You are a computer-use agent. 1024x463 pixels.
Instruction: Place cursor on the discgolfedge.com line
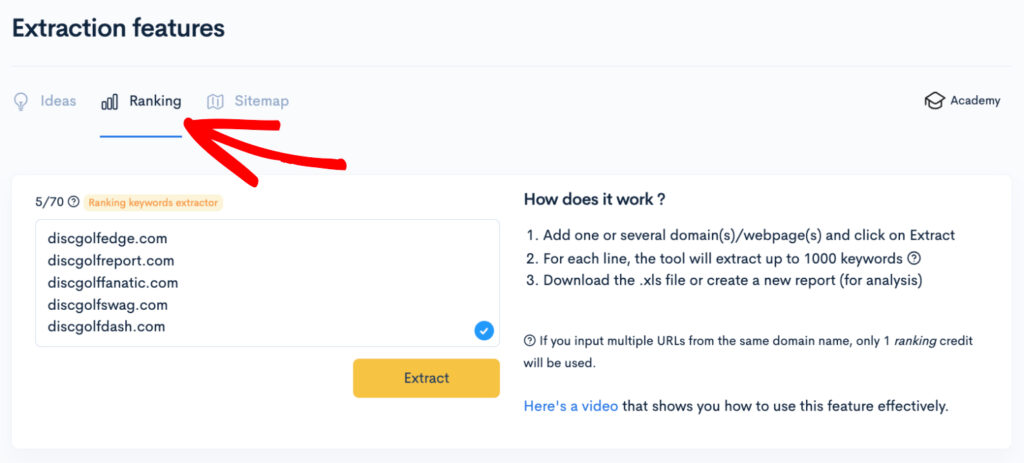point(107,239)
